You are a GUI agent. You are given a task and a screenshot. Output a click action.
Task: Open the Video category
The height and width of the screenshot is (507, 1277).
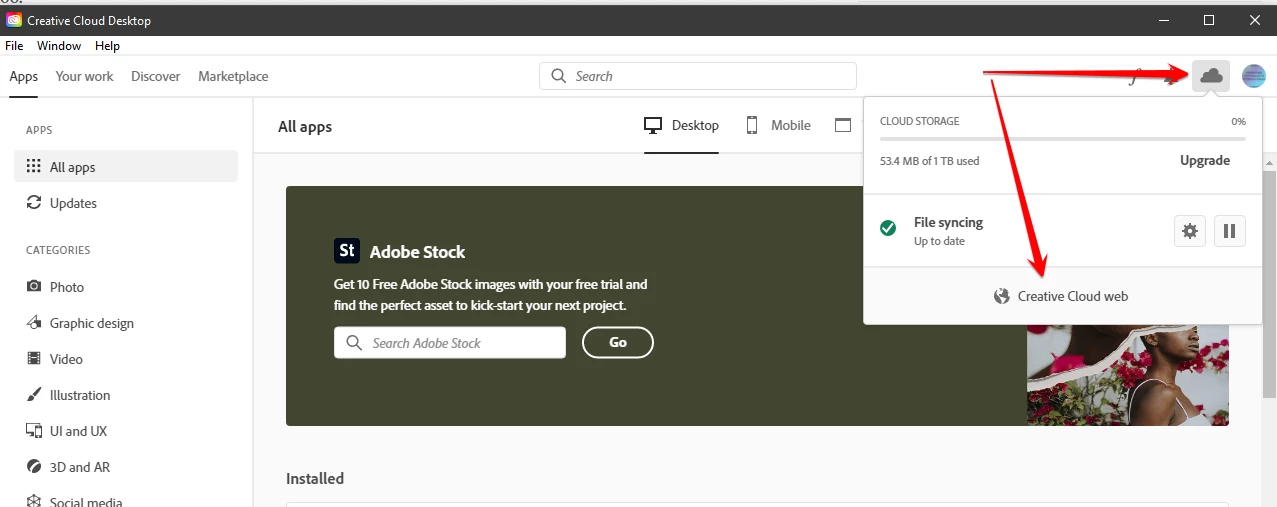point(126,359)
